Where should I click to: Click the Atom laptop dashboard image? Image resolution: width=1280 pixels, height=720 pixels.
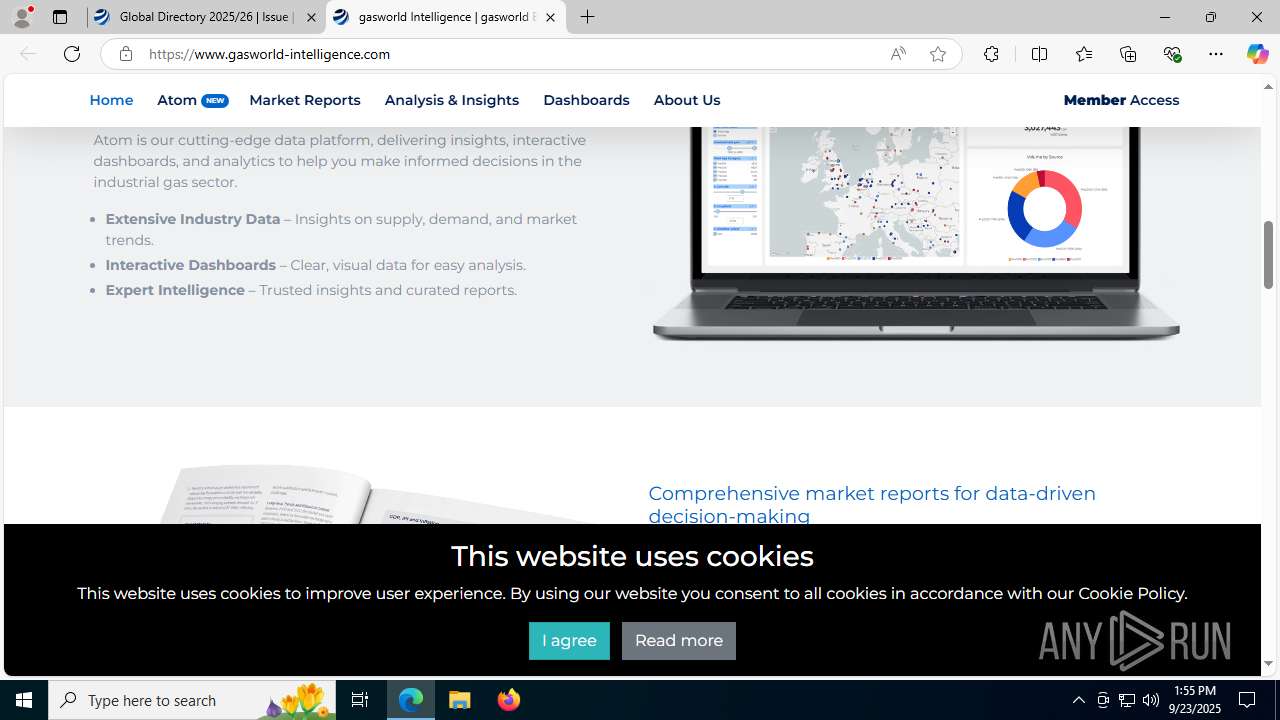click(915, 234)
